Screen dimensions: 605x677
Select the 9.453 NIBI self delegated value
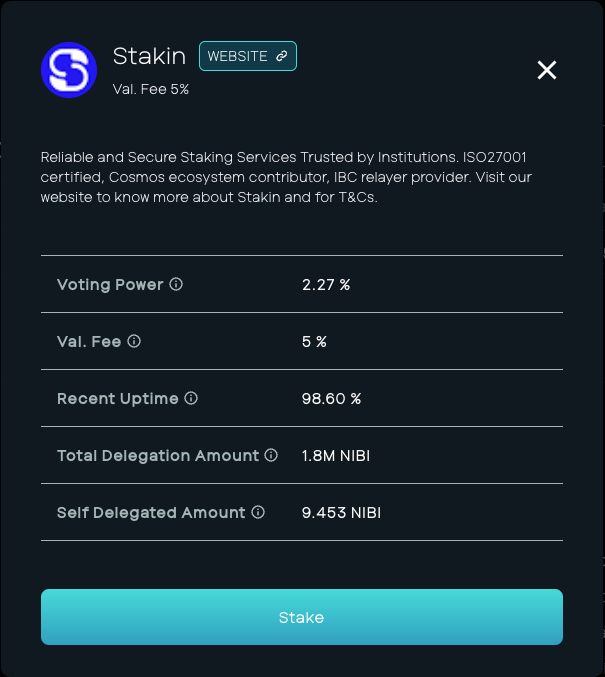[341, 512]
